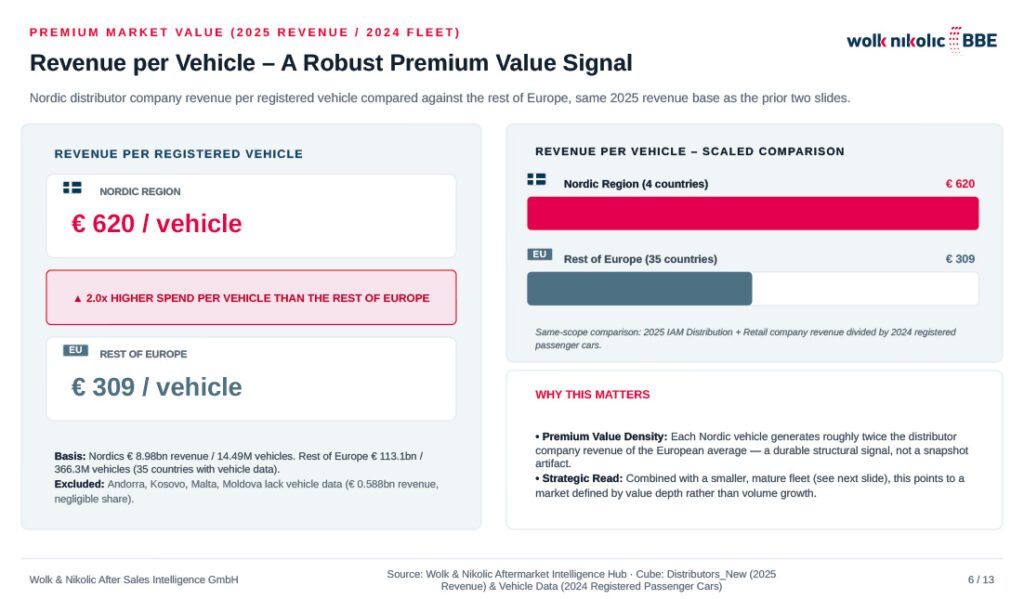Click the Premium Market Value header label
Viewport: 1024px width, 599px height.
[245, 32]
